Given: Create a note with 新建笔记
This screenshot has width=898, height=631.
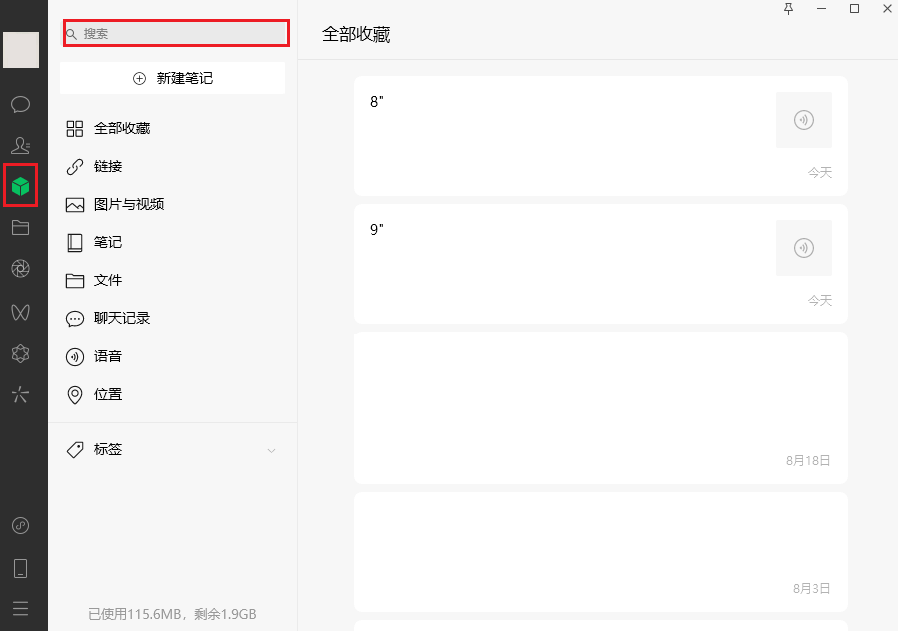Looking at the screenshot, I should 171,78.
